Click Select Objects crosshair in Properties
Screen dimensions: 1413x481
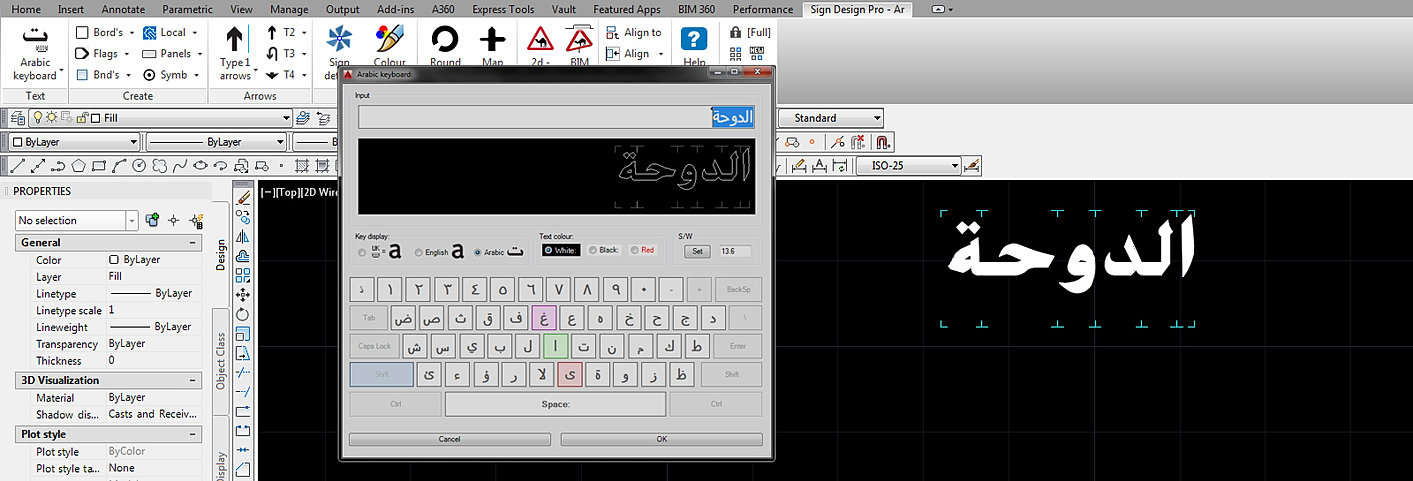pyautogui.click(x=174, y=220)
